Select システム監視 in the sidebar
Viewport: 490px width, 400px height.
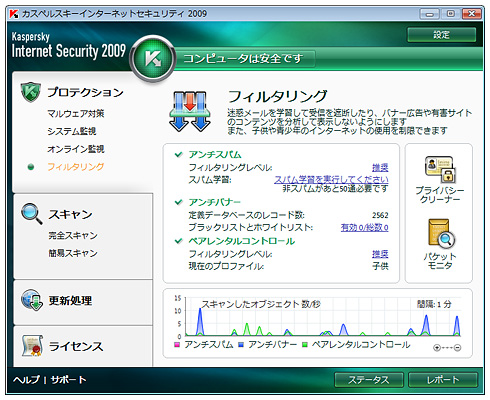[72, 131]
